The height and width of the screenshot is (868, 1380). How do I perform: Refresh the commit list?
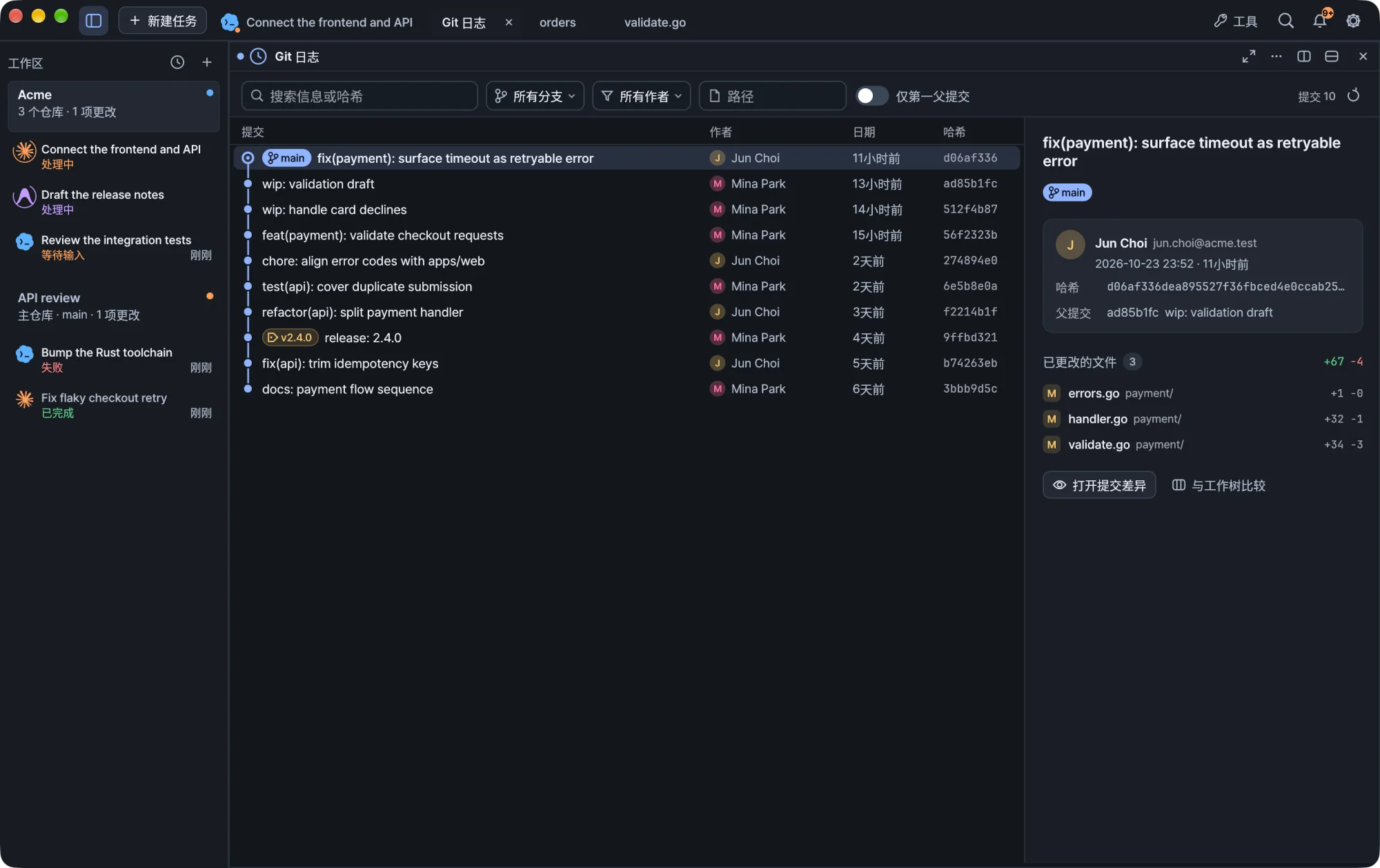click(x=1353, y=95)
